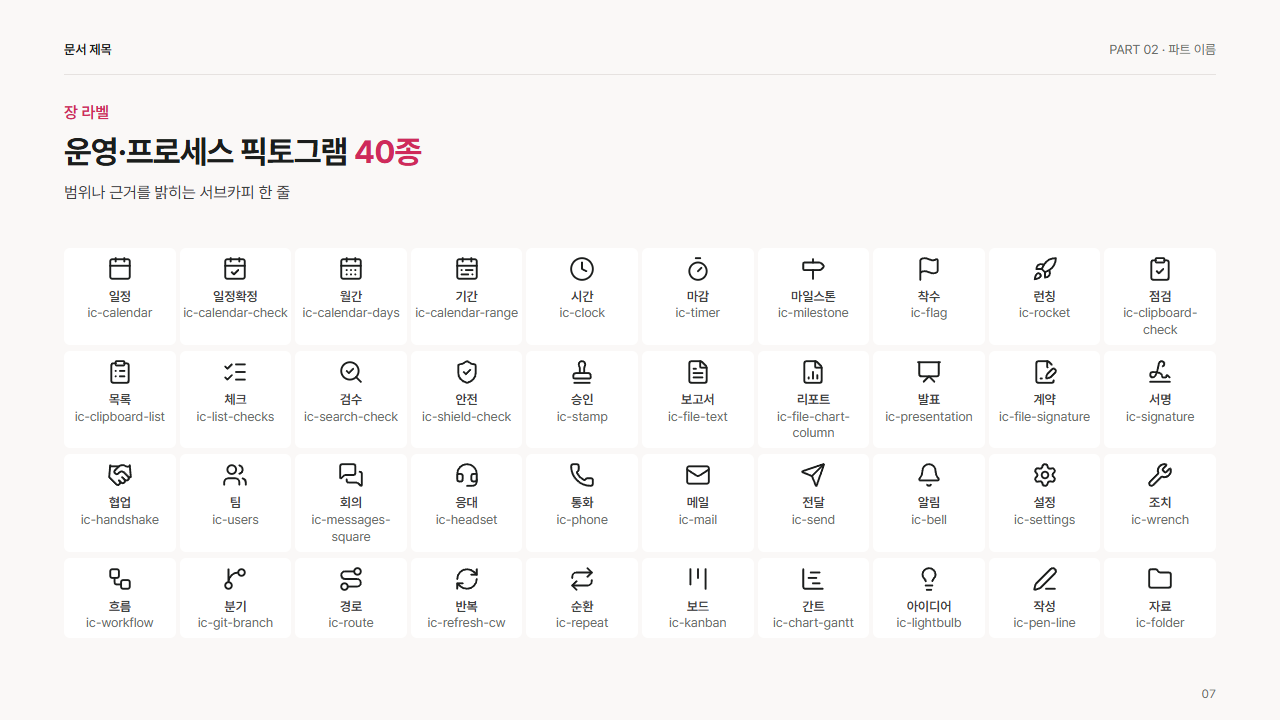Choose the shield-check icon for 안전
Image resolution: width=1280 pixels, height=720 pixels.
(467, 372)
